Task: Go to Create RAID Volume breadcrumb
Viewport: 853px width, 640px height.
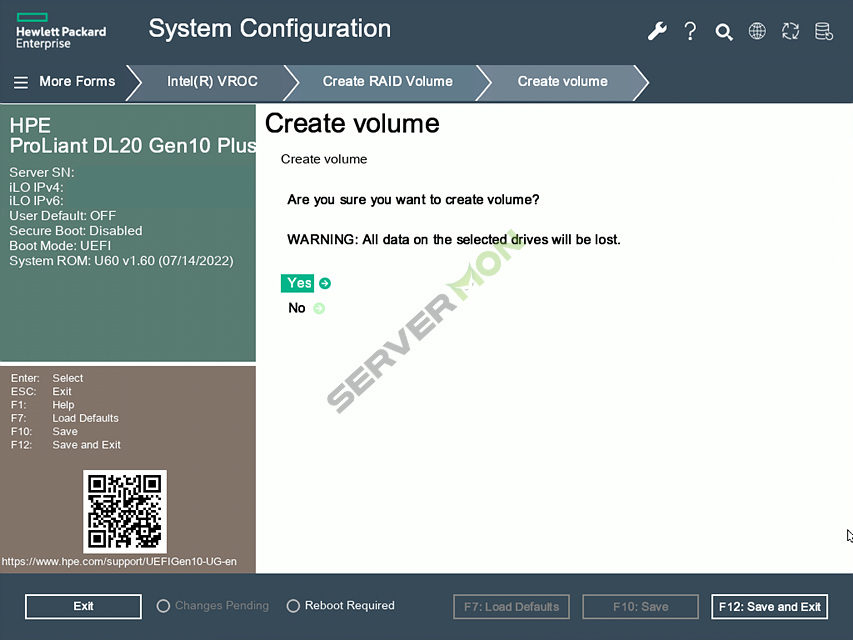Action: point(387,82)
